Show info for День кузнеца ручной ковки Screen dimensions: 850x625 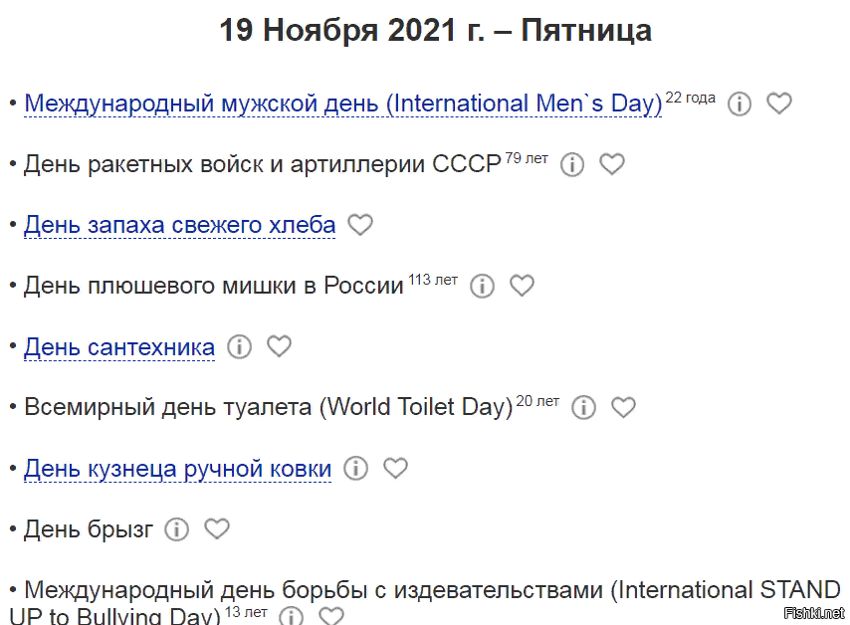pos(356,468)
